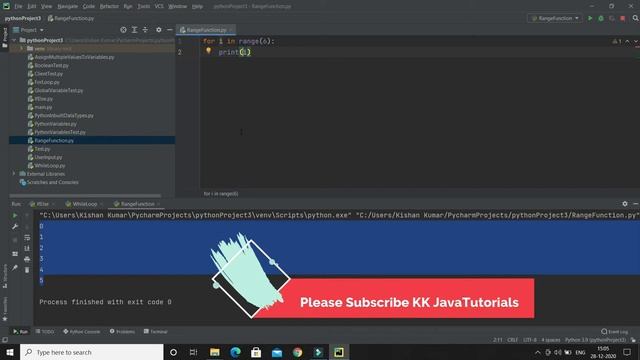Select ClientTest.py in project tree
The width and height of the screenshot is (640, 360).
(49, 74)
